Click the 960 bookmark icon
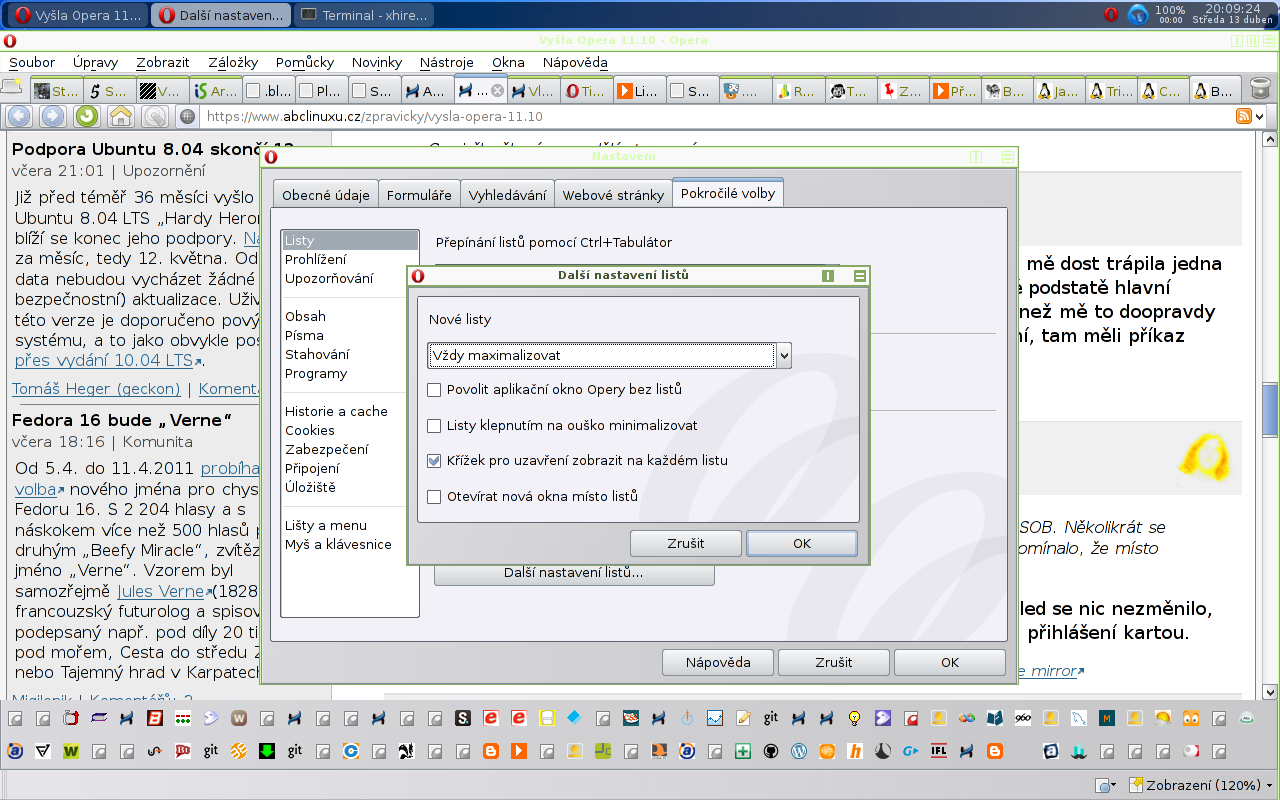Screen dimensions: 1280x800 click(1023, 717)
